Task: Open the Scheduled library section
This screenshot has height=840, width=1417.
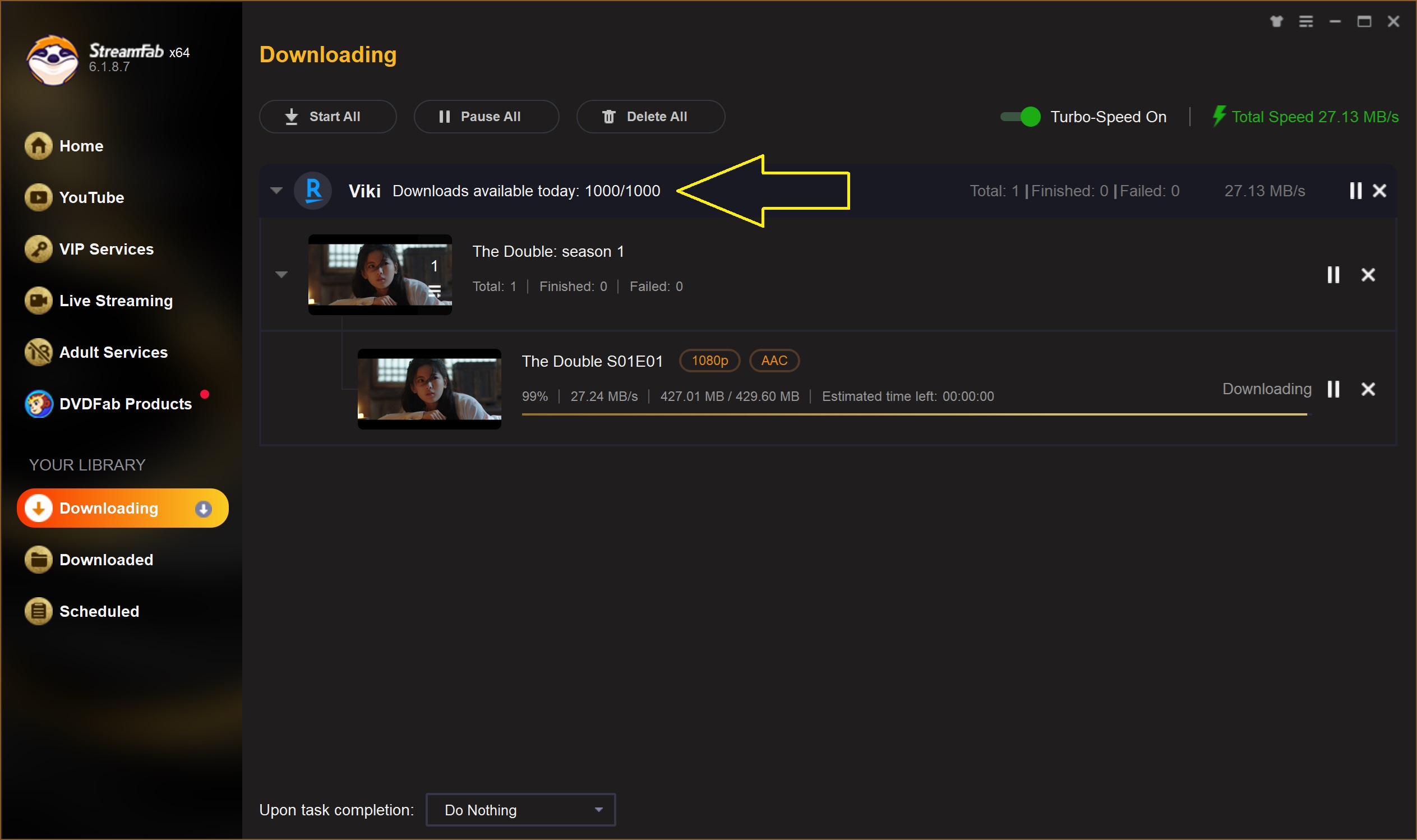Action: tap(99, 611)
